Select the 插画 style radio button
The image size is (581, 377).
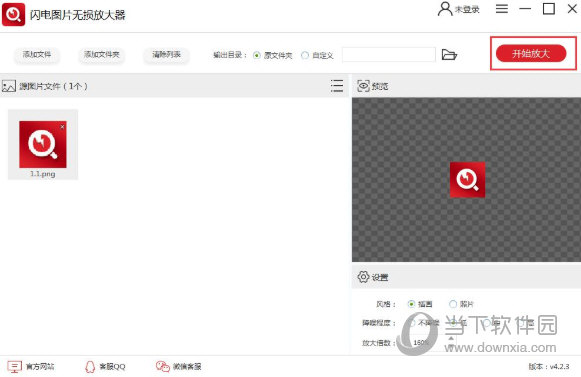point(411,304)
